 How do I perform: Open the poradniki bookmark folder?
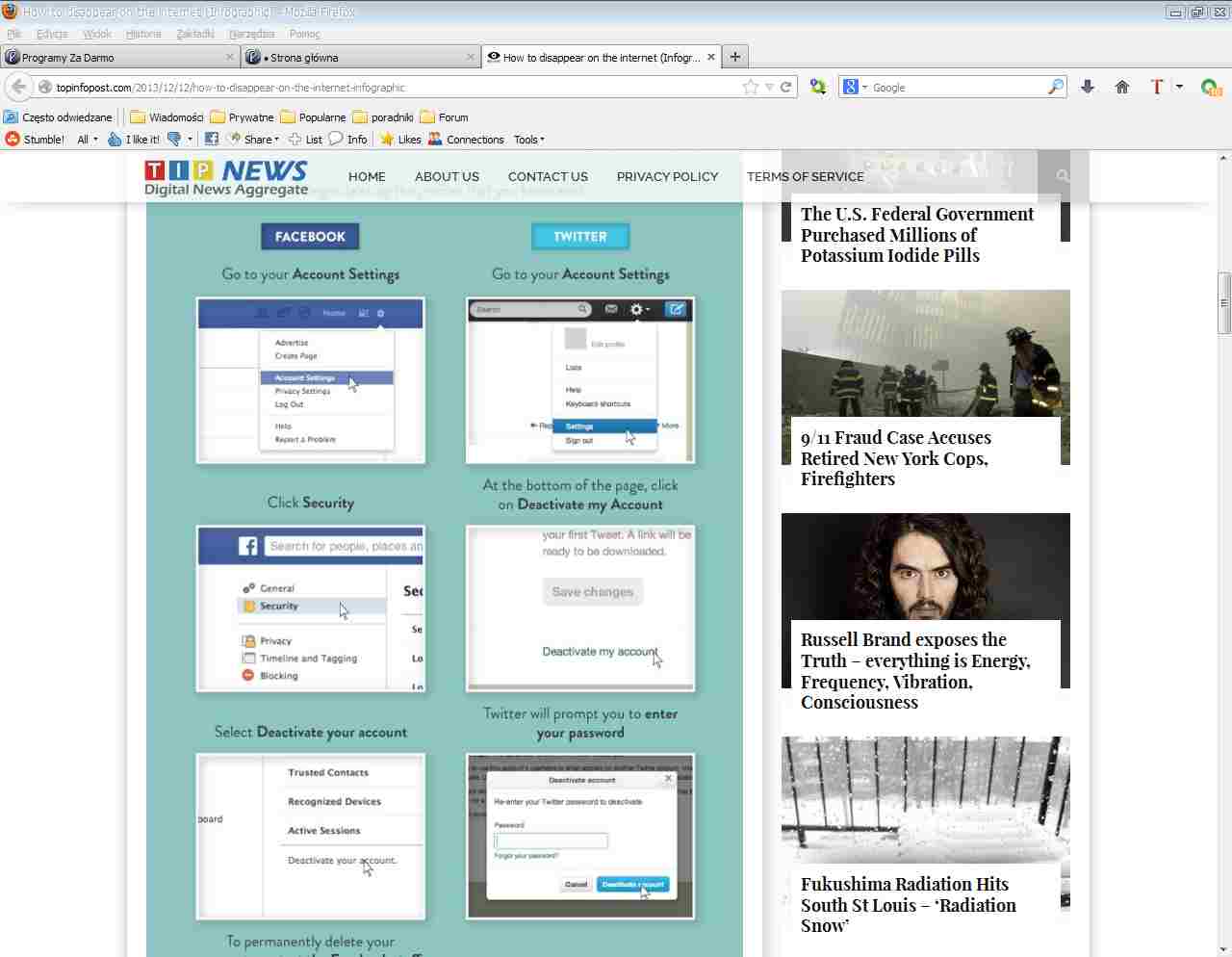pyautogui.click(x=383, y=117)
